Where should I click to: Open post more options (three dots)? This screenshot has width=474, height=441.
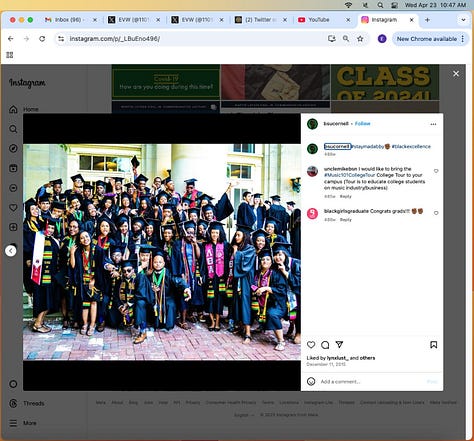pos(433,124)
